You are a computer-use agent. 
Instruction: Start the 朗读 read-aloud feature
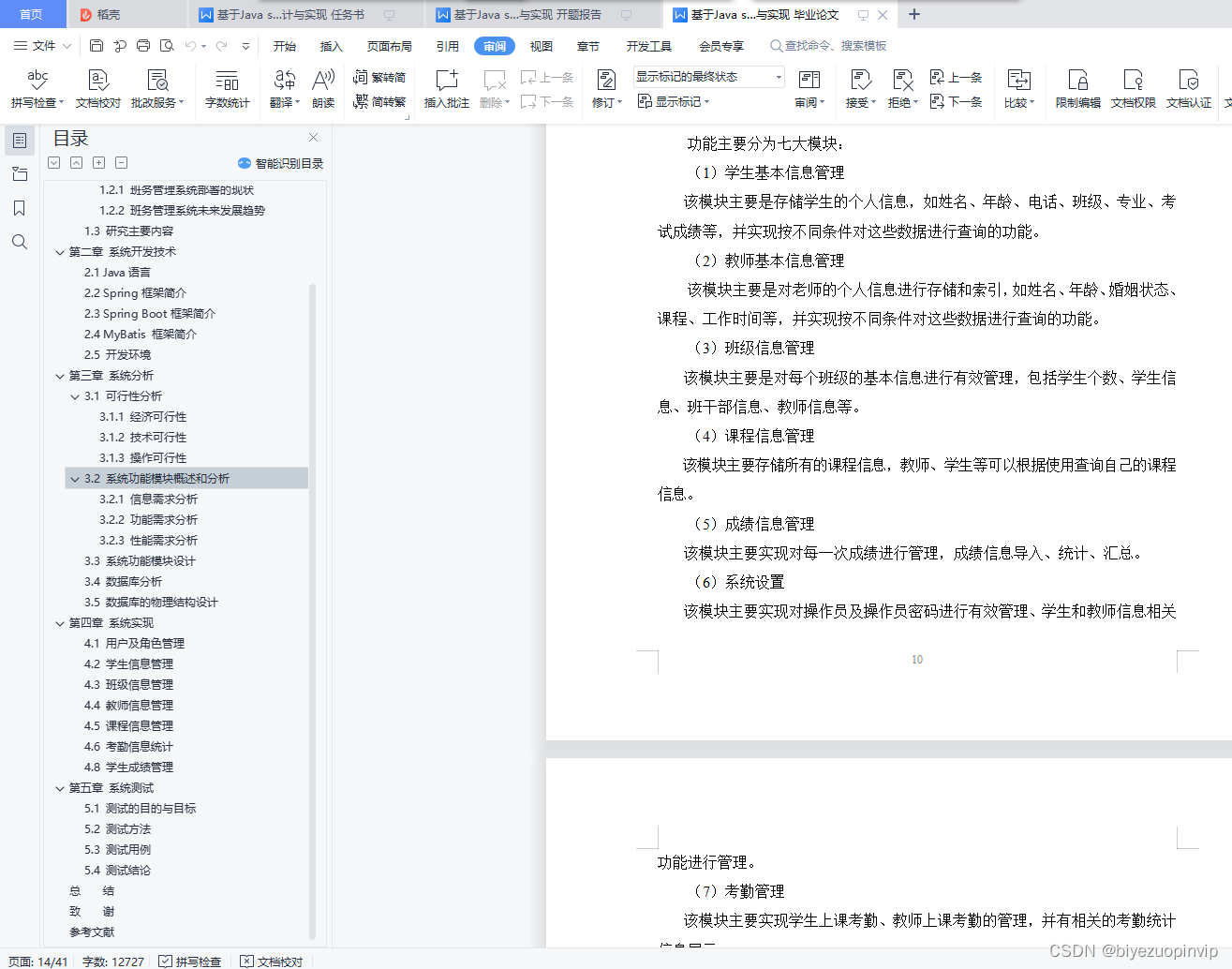(322, 88)
